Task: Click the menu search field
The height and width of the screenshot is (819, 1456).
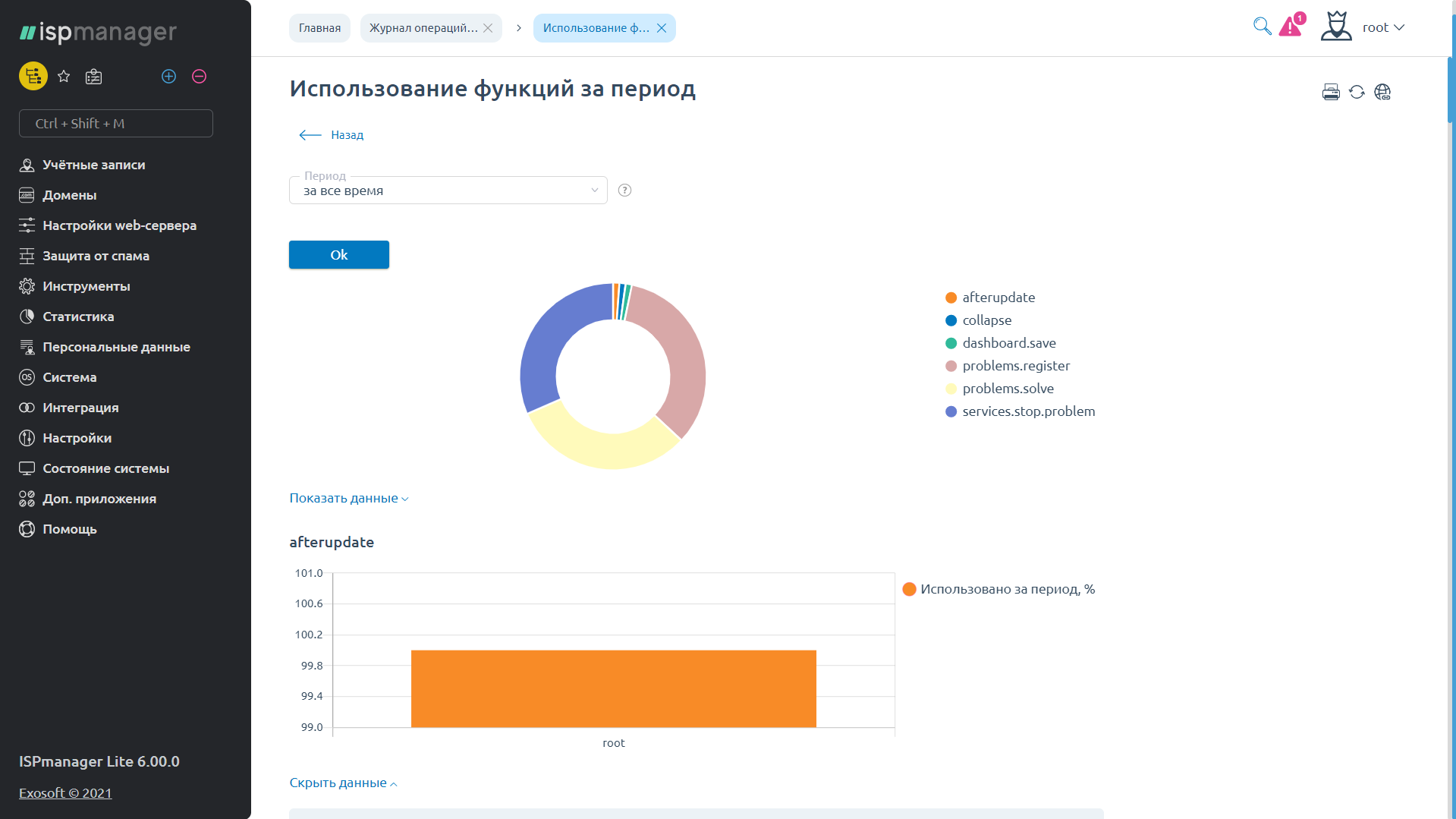Action: (x=116, y=124)
